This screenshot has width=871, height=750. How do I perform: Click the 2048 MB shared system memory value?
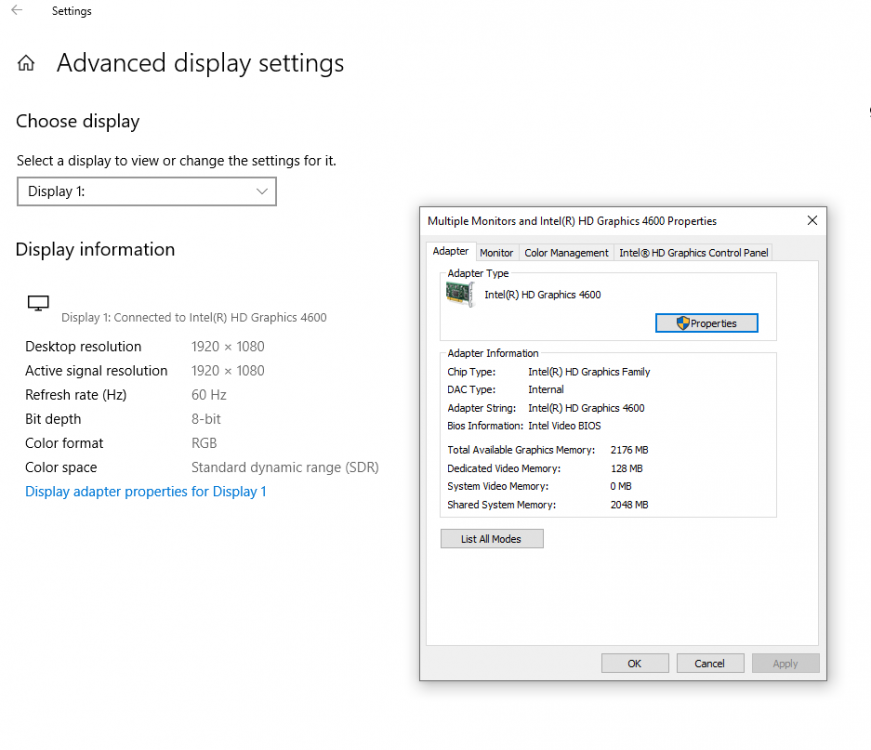click(629, 504)
